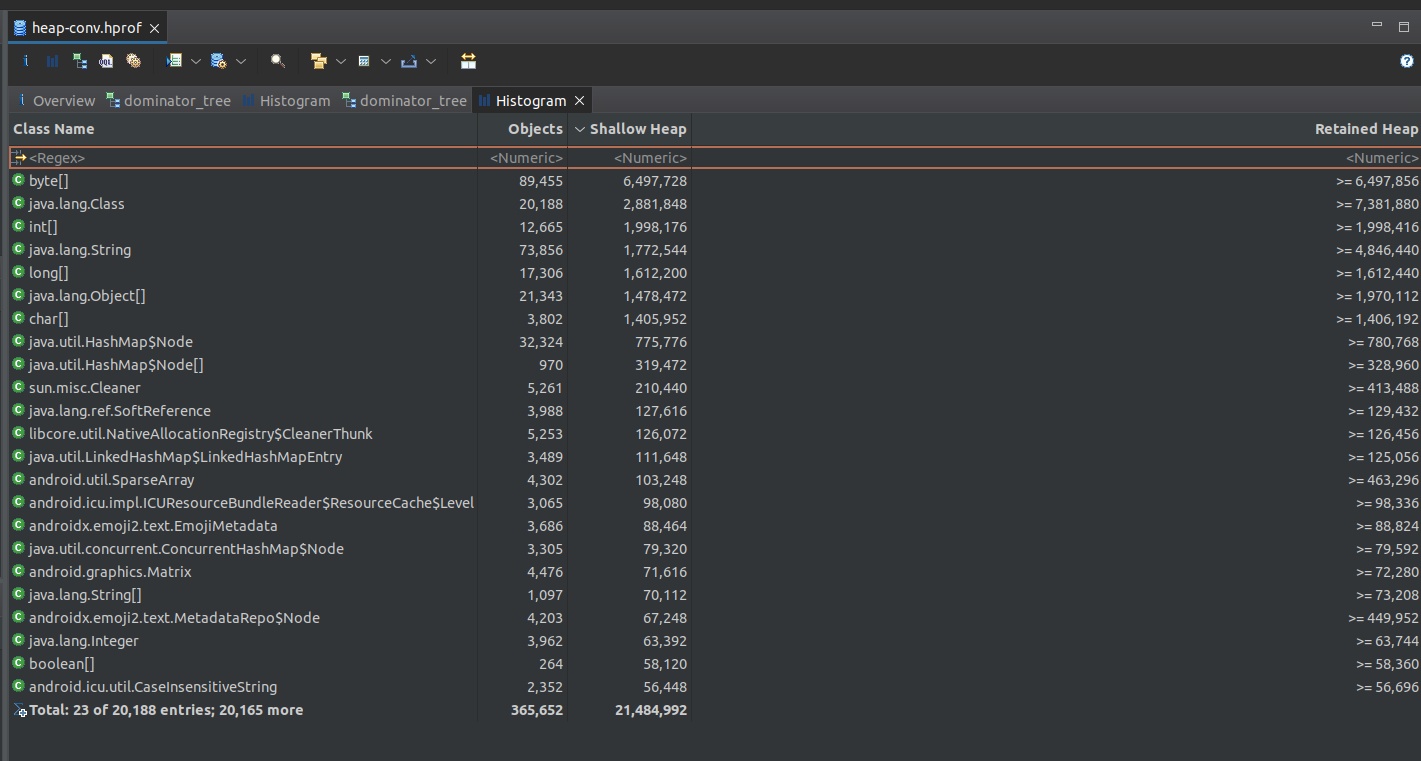This screenshot has height=761, width=1421.
Task: Open the Query Browser icon
Action: (x=218, y=61)
